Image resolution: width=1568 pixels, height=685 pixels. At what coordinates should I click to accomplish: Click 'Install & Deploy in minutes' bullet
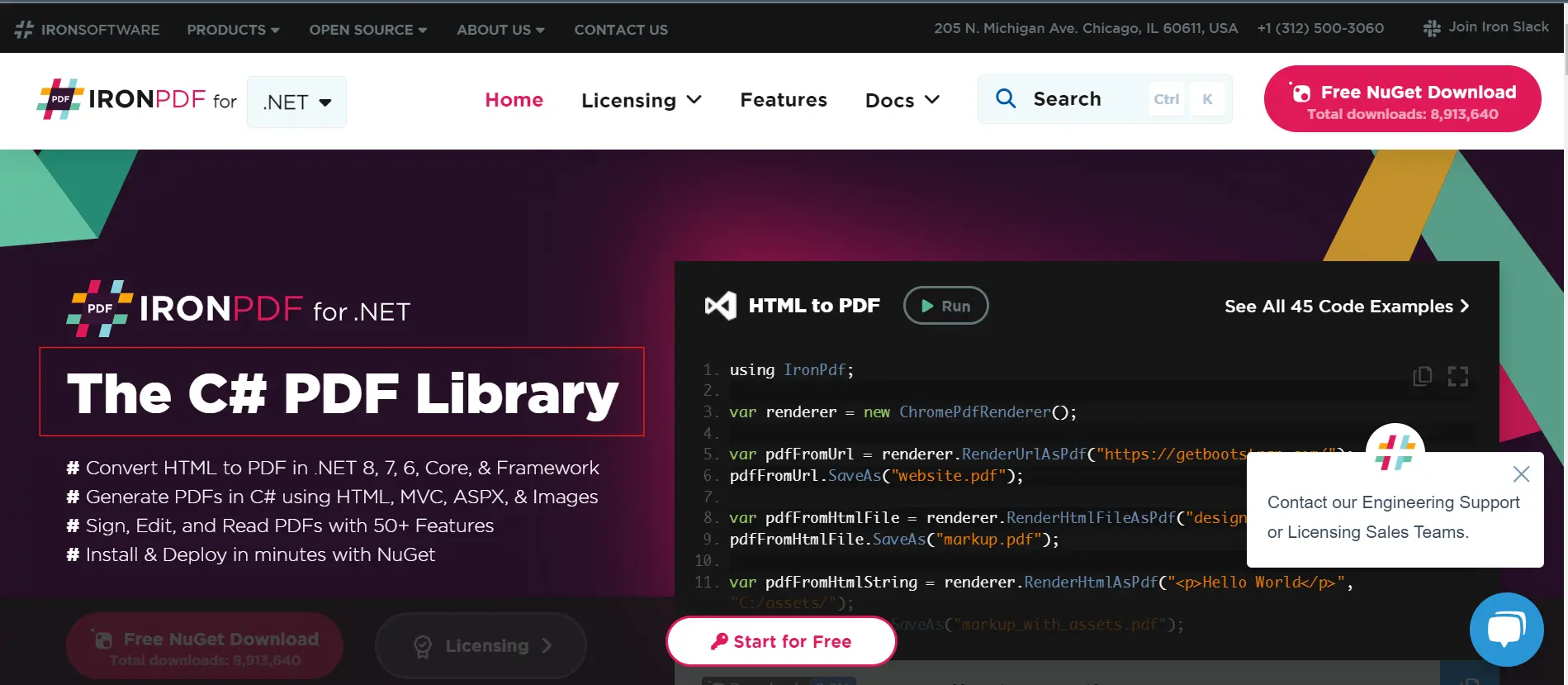coord(250,554)
